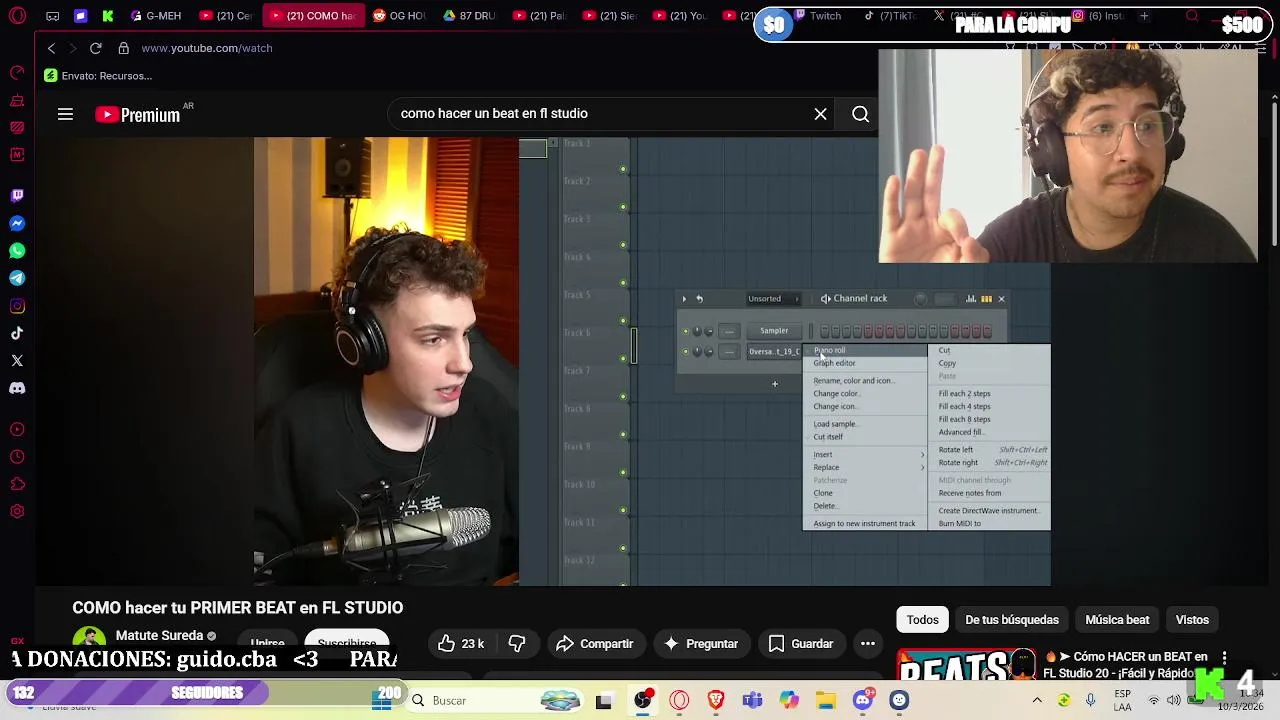Select the Todos filter chip
The image size is (1280, 720).
point(922,620)
